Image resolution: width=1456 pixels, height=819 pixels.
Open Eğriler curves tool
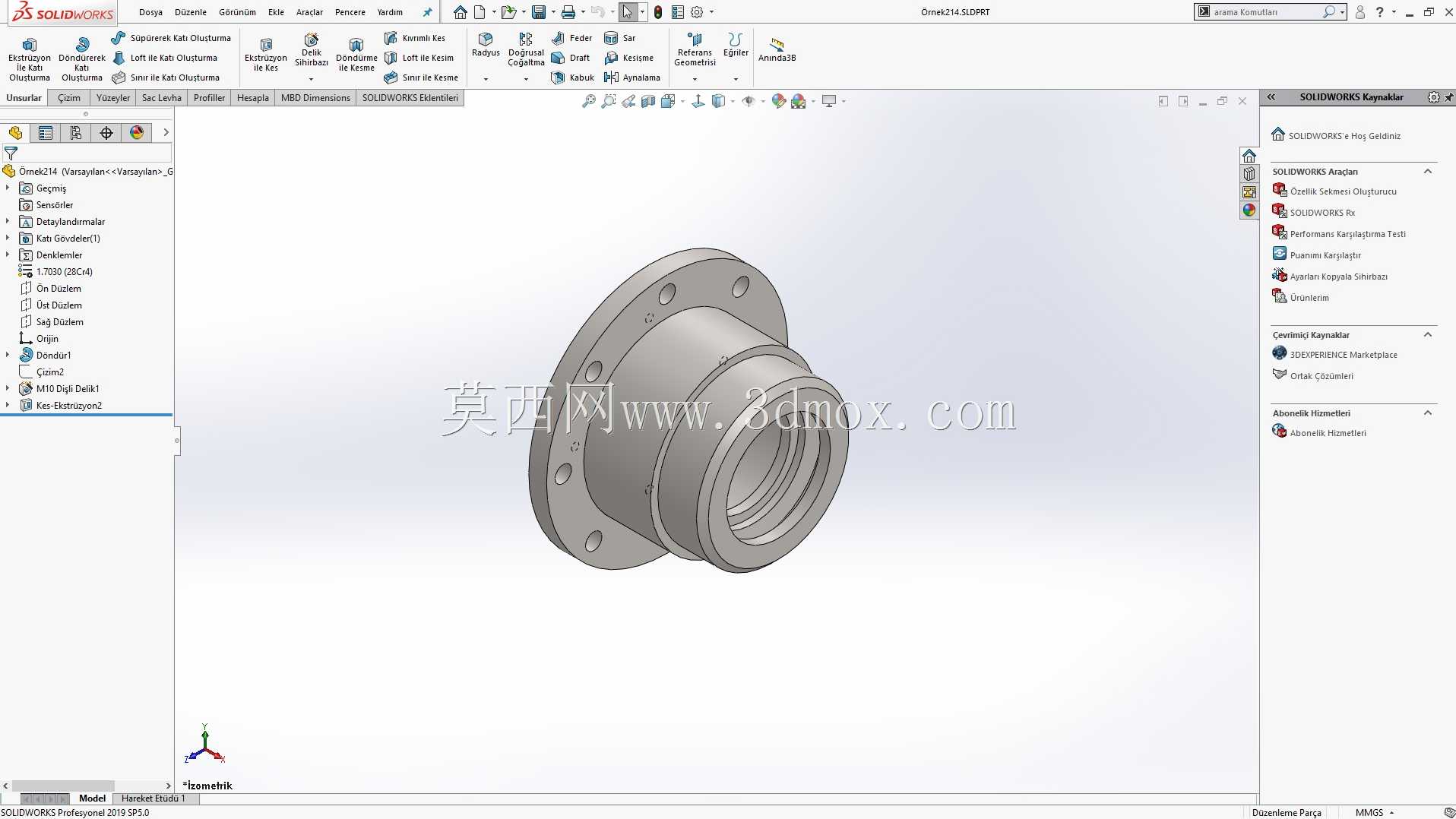pyautogui.click(x=736, y=45)
